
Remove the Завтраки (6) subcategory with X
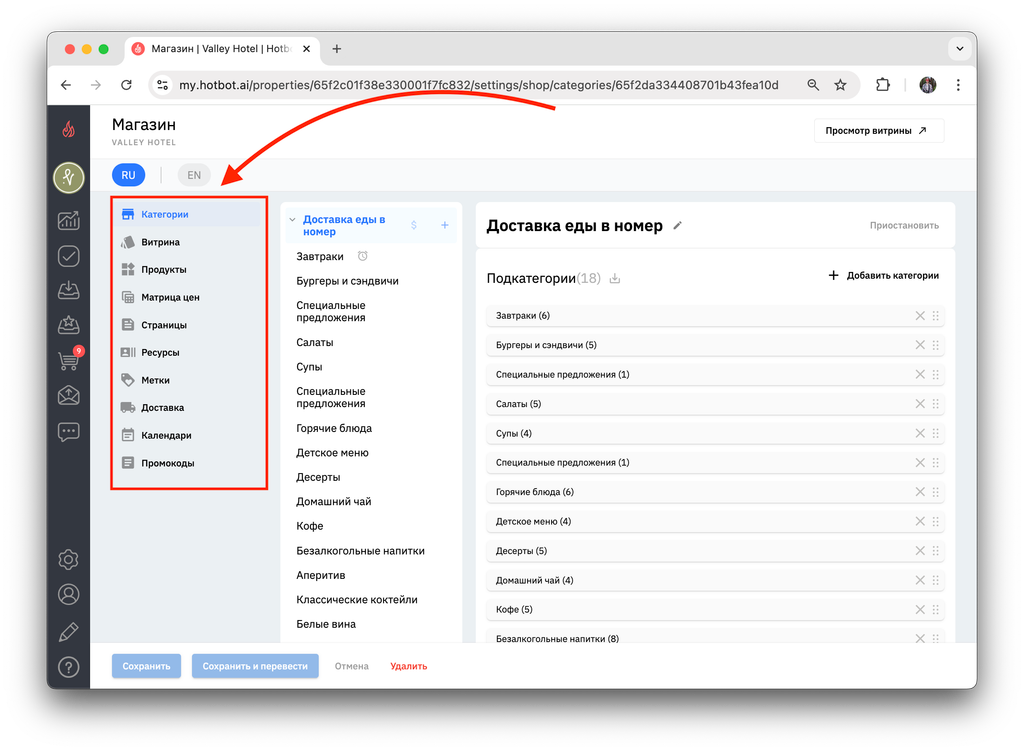click(920, 315)
